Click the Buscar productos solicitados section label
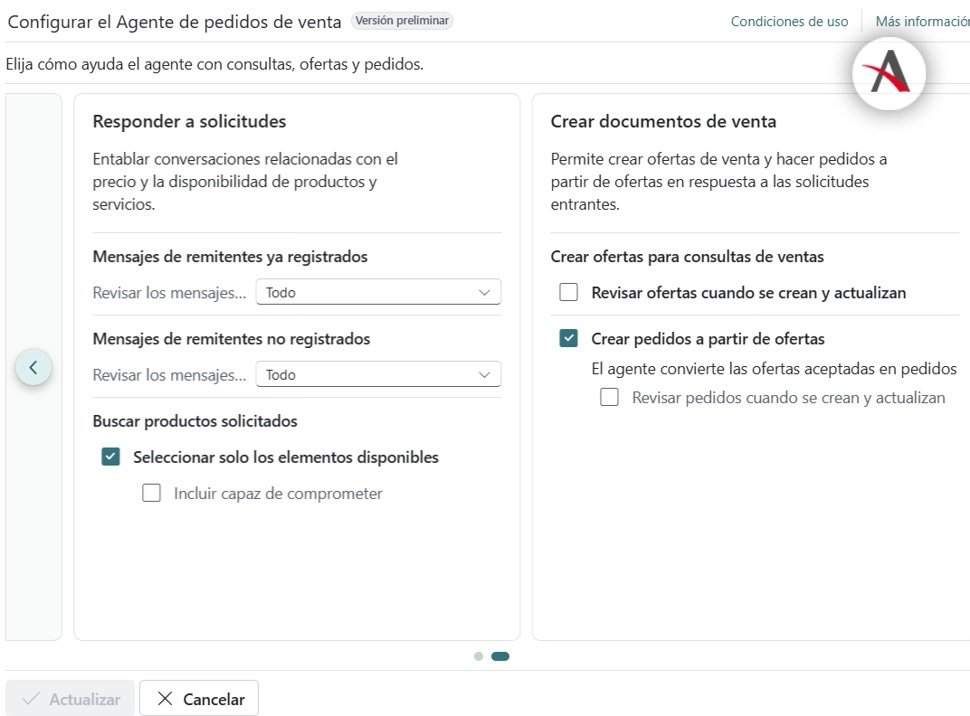 pyautogui.click(x=195, y=421)
